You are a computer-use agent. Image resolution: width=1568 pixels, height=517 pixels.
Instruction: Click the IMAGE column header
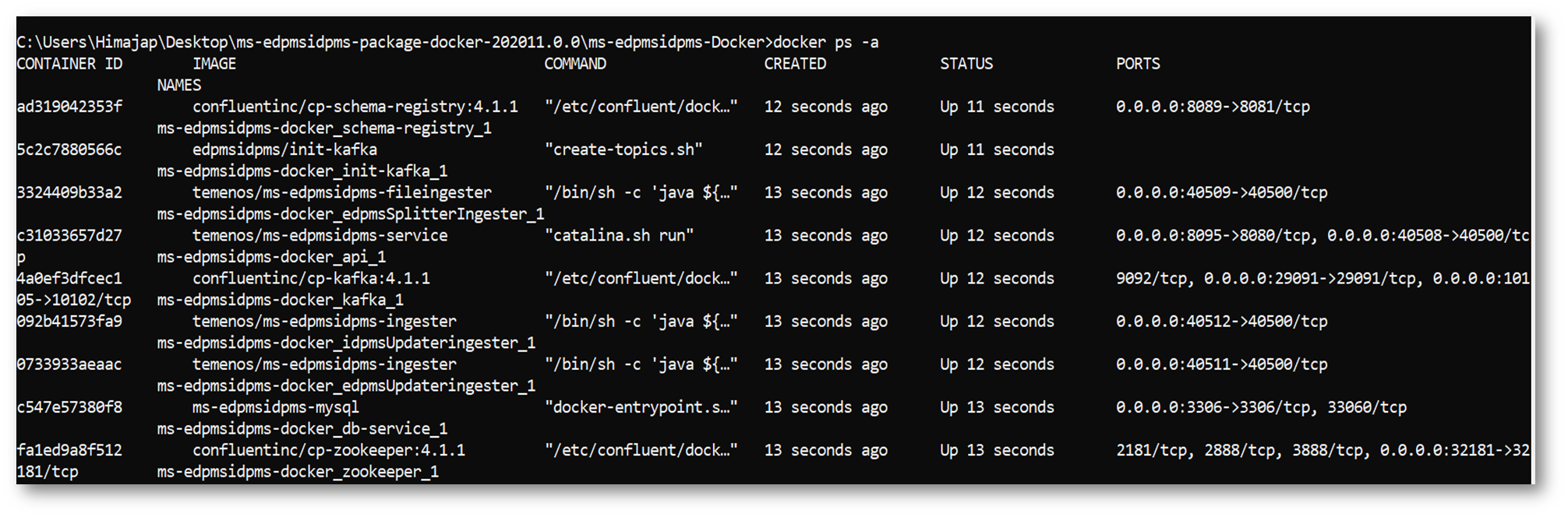click(x=214, y=64)
